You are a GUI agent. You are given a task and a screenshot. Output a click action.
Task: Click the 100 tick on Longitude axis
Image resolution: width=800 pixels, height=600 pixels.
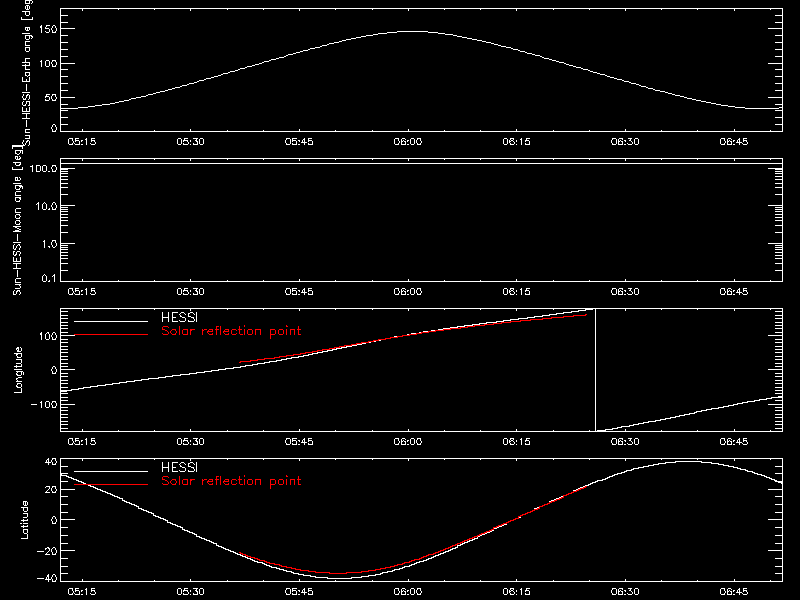(47, 336)
